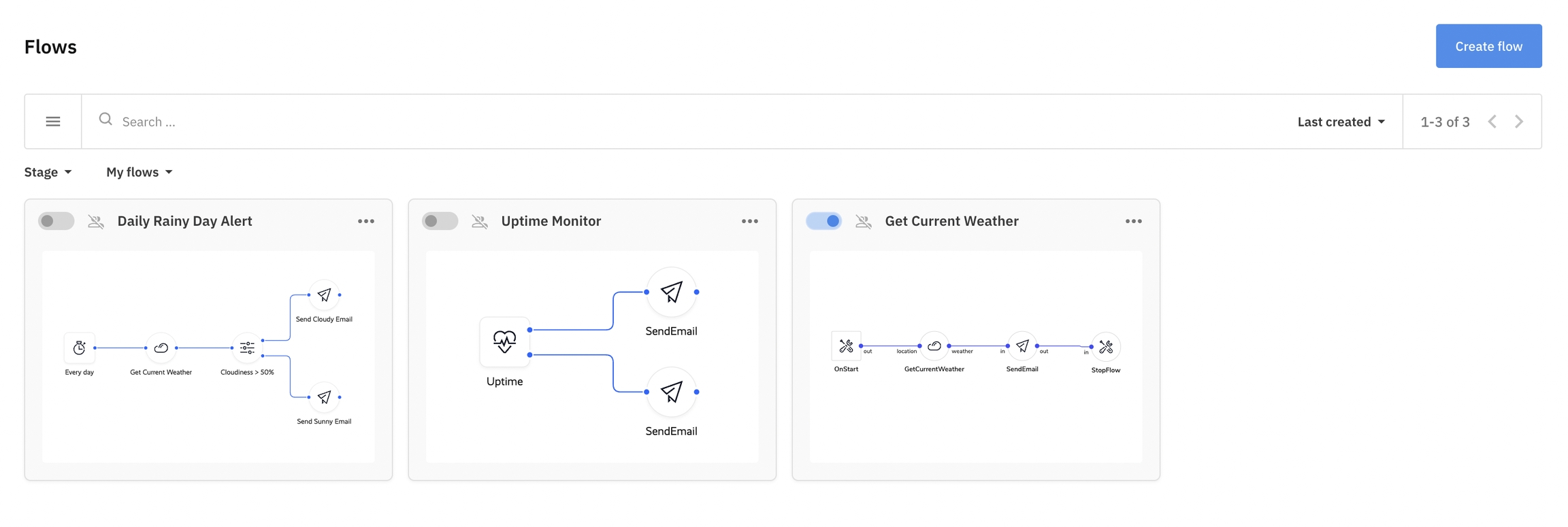Open the Uptime Monitor flow title
This screenshot has width=1568, height=527.
click(551, 222)
